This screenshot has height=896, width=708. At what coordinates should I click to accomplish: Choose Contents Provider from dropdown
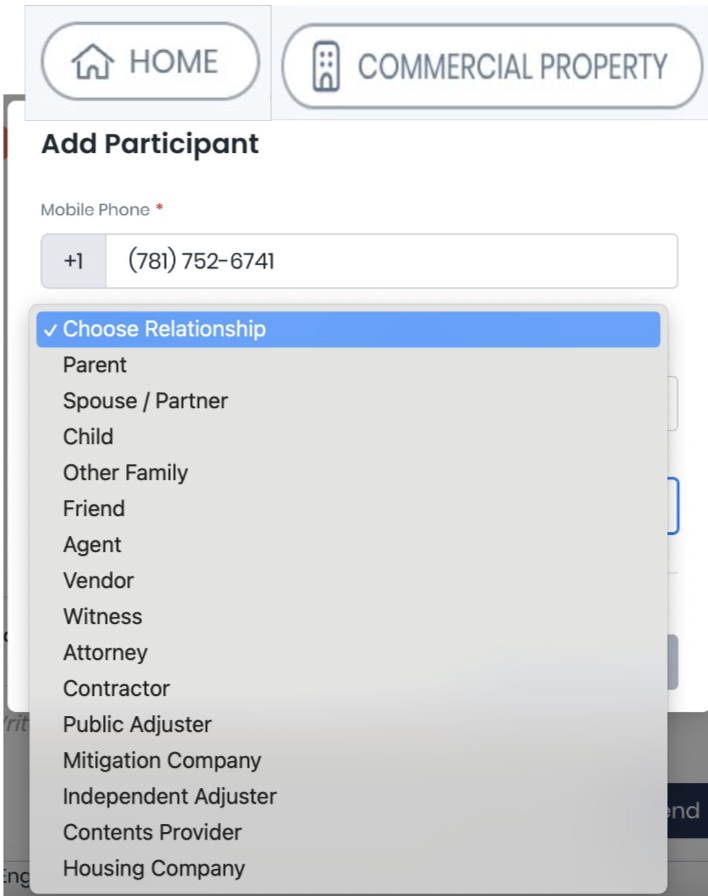(x=152, y=833)
